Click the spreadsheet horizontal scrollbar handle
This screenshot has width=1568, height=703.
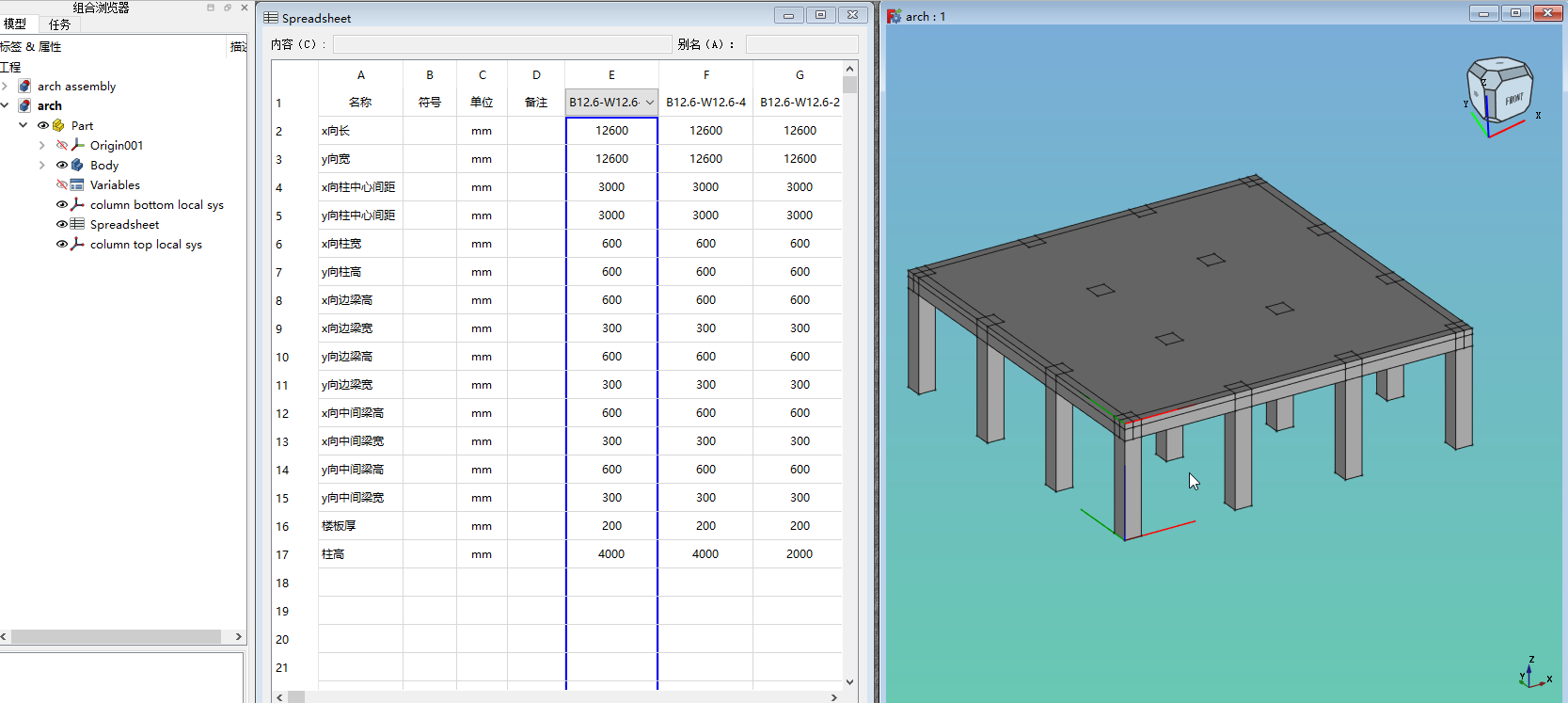click(x=296, y=697)
